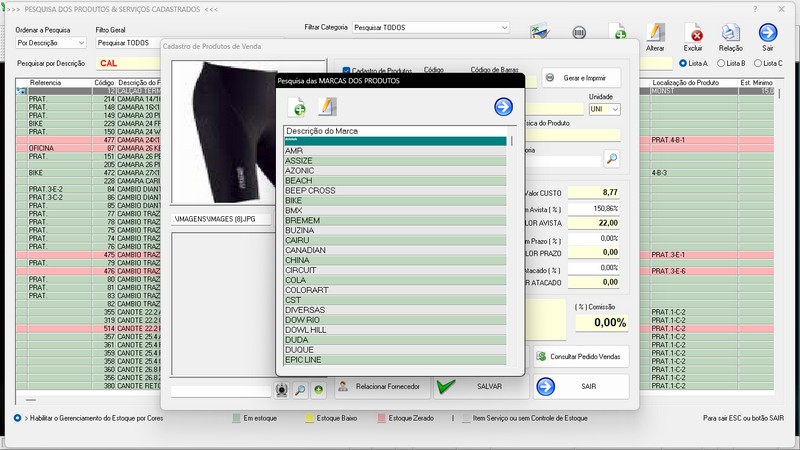
Task: Open the Ordenar a Pesquisa dropdown
Action: pyautogui.click(x=52, y=43)
